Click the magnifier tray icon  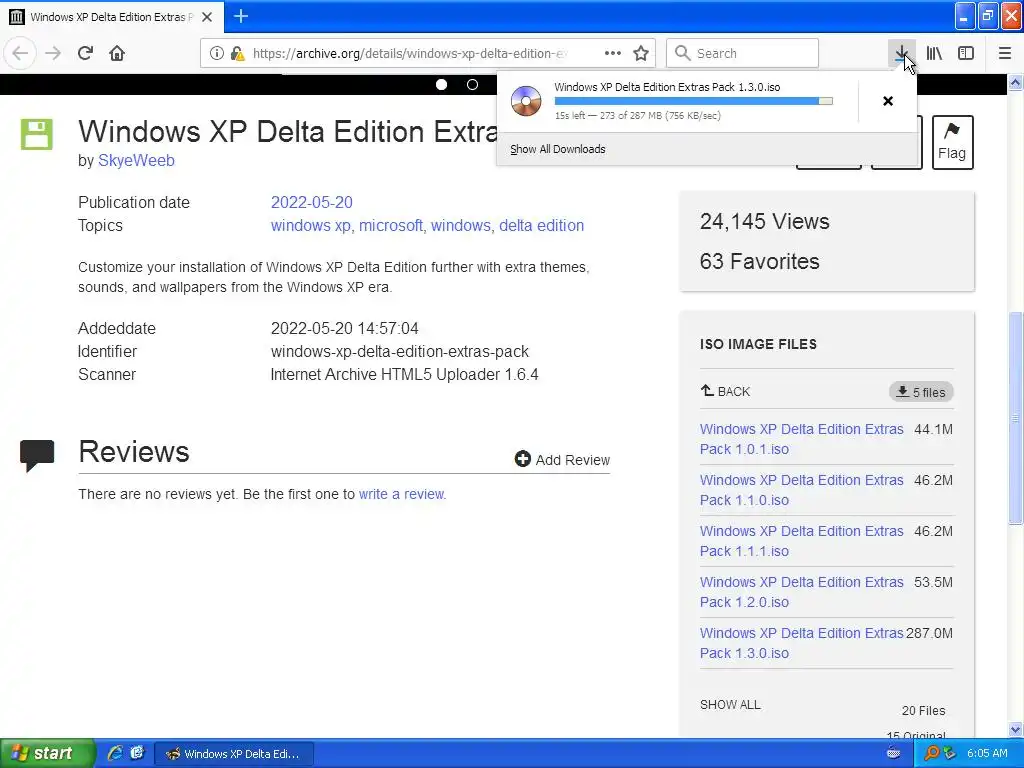point(931,753)
